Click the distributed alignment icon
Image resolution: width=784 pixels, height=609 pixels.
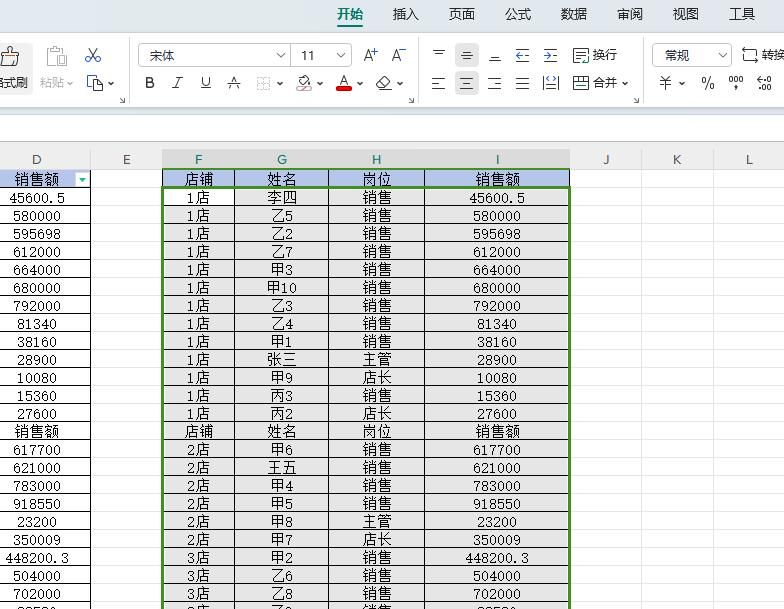tap(550, 83)
